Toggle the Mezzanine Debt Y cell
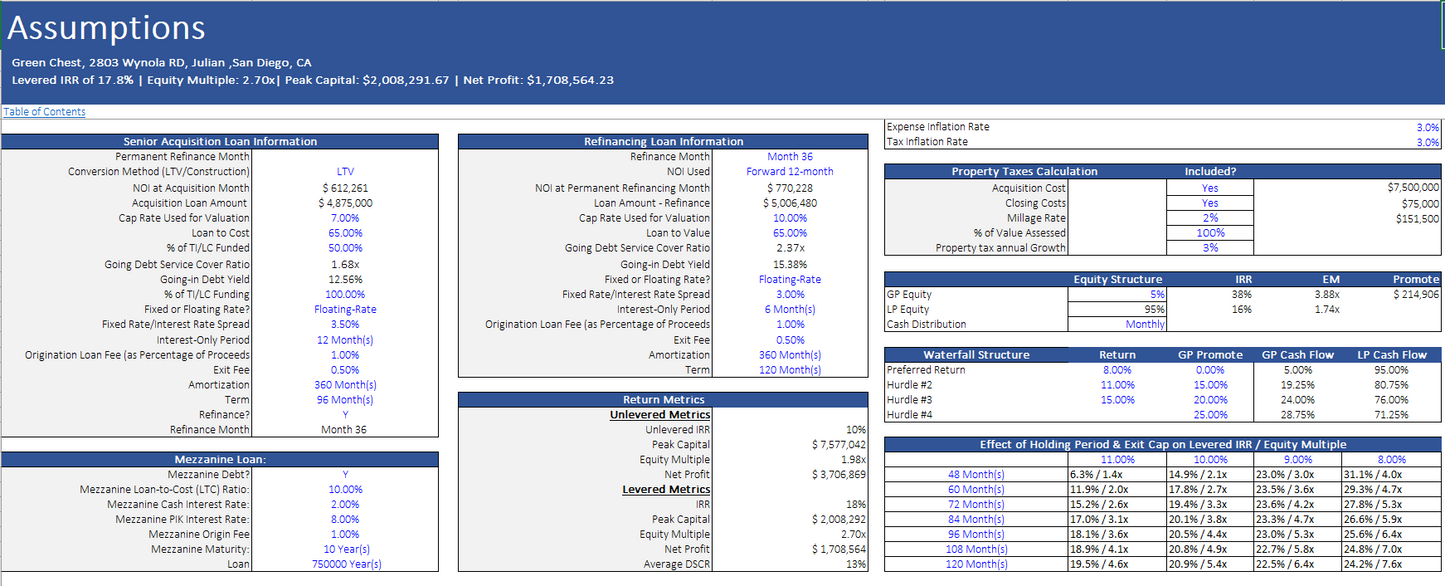The width and height of the screenshot is (1445, 586). click(345, 474)
